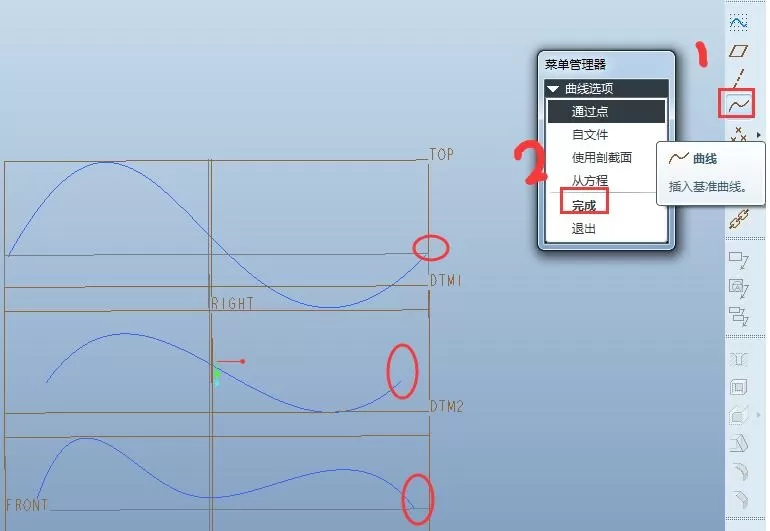
Task: Click 完成 in the menu manager
Action: 584,205
